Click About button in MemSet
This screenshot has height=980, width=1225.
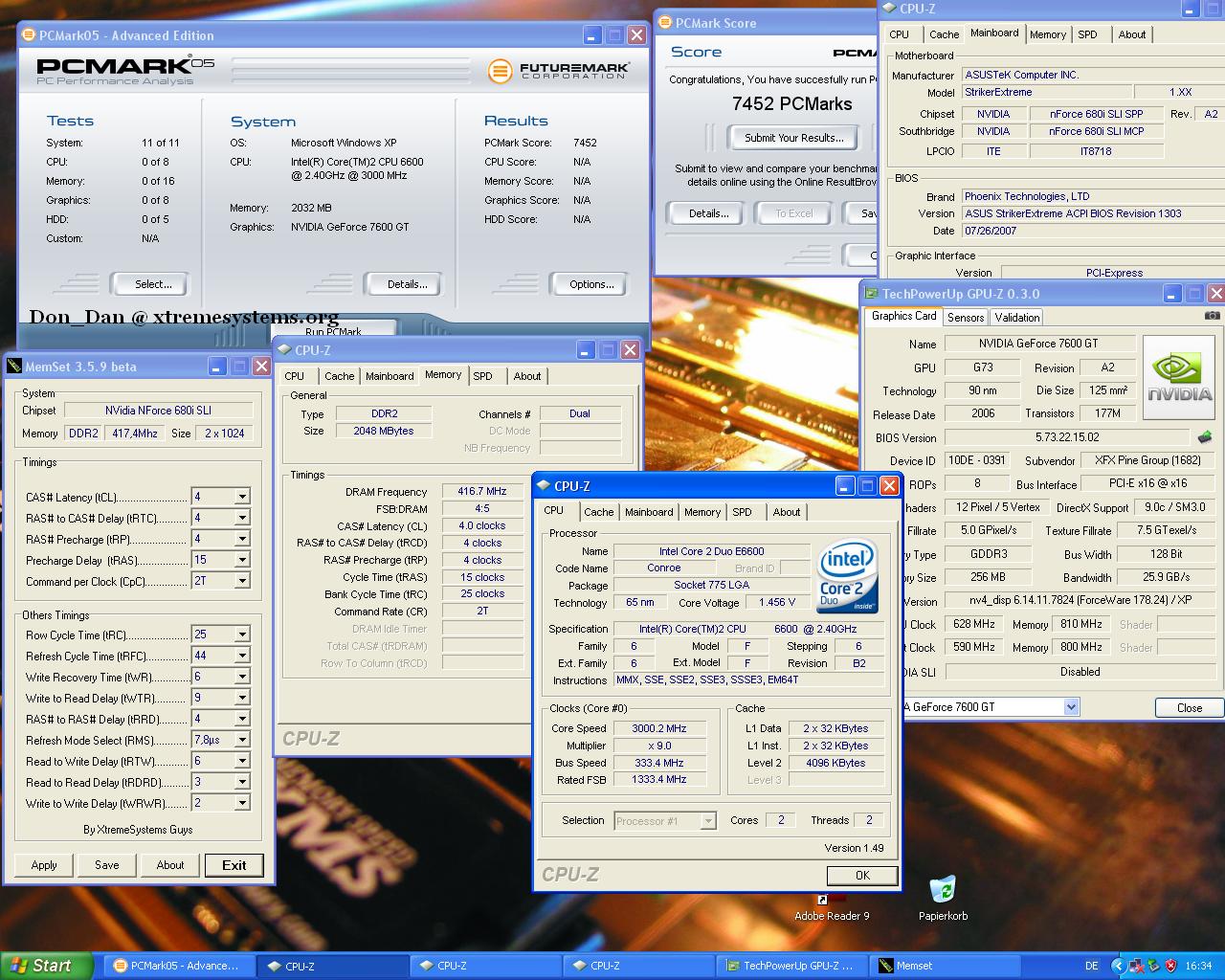coord(170,865)
